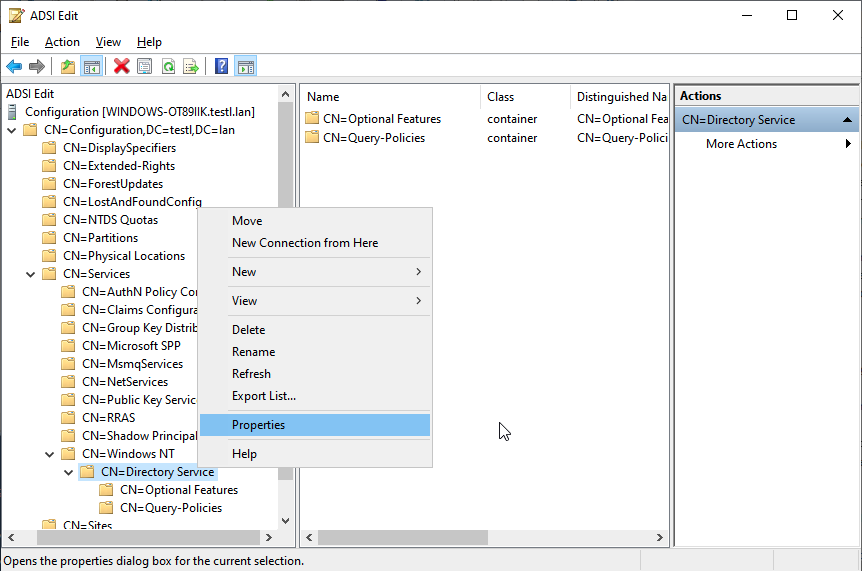862x571 pixels.
Task: Click the Class column header
Action: pyautogui.click(x=501, y=97)
